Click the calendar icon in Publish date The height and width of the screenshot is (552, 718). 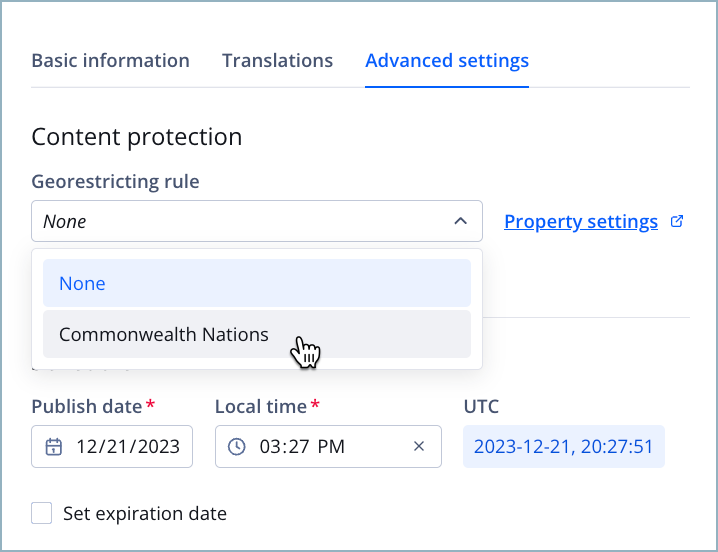(53, 447)
